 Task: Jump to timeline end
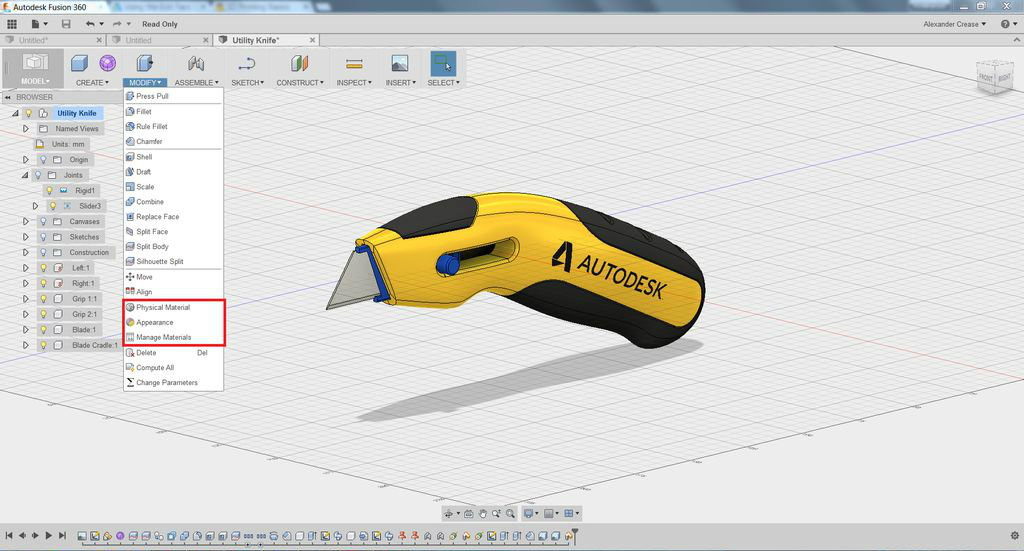coord(63,535)
